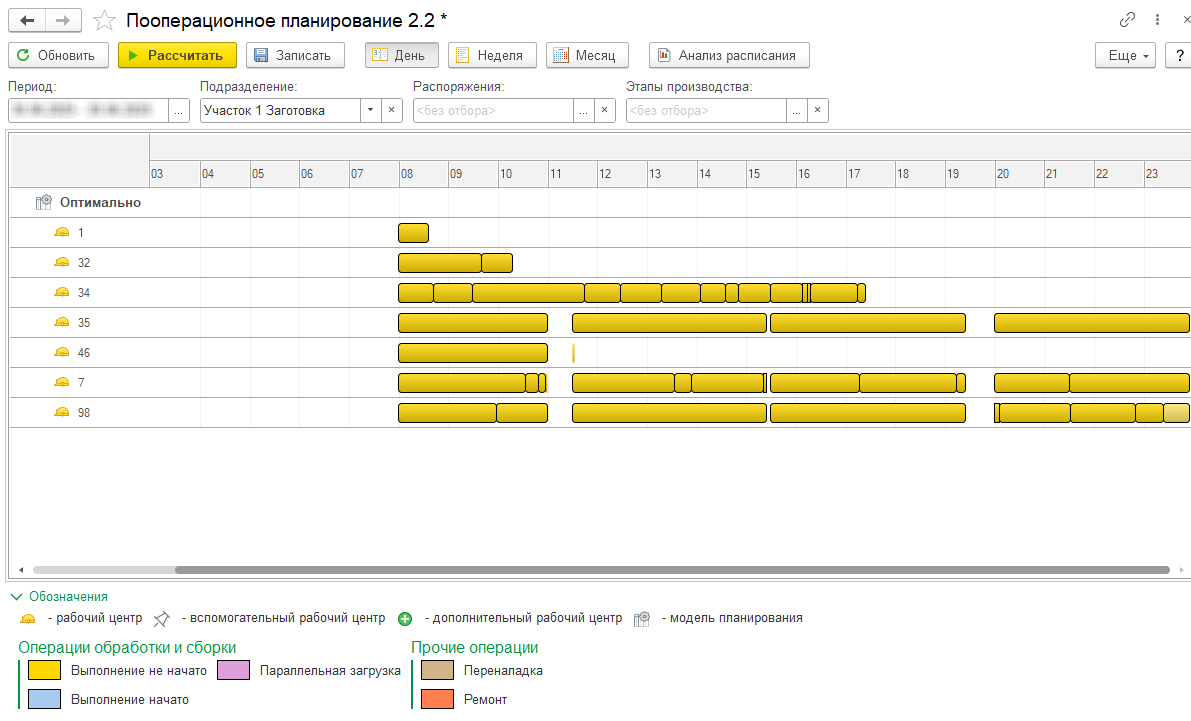Image resolution: width=1191 pixels, height=721 pixels.
Task: Clear the Подразделение field with the x button
Action: coord(391,110)
